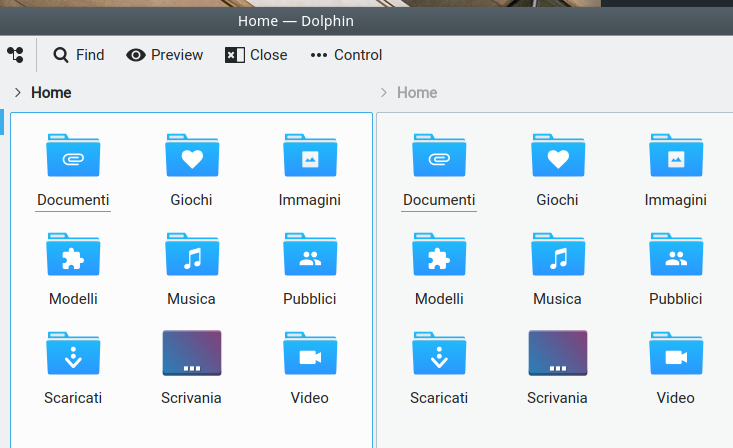Screen dimensions: 733x448
Task: Click Home breadcrumb in left pane
Action: 51,93
